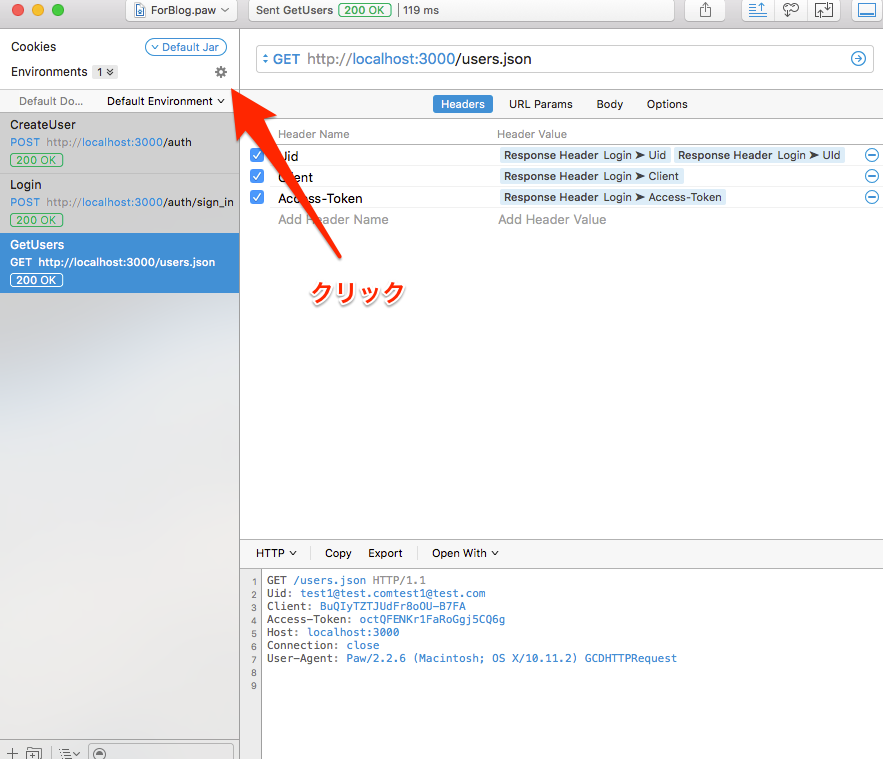Viewport: 883px width, 759px height.
Task: Click the first Response Header Login Uid token
Action: pyautogui.click(x=585, y=155)
